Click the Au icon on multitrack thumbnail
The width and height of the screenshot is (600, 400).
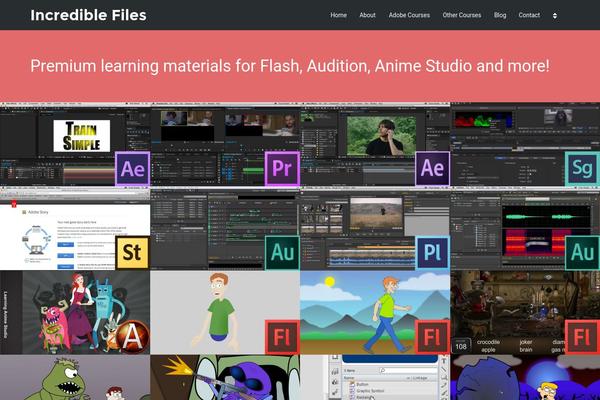pyautogui.click(x=282, y=253)
